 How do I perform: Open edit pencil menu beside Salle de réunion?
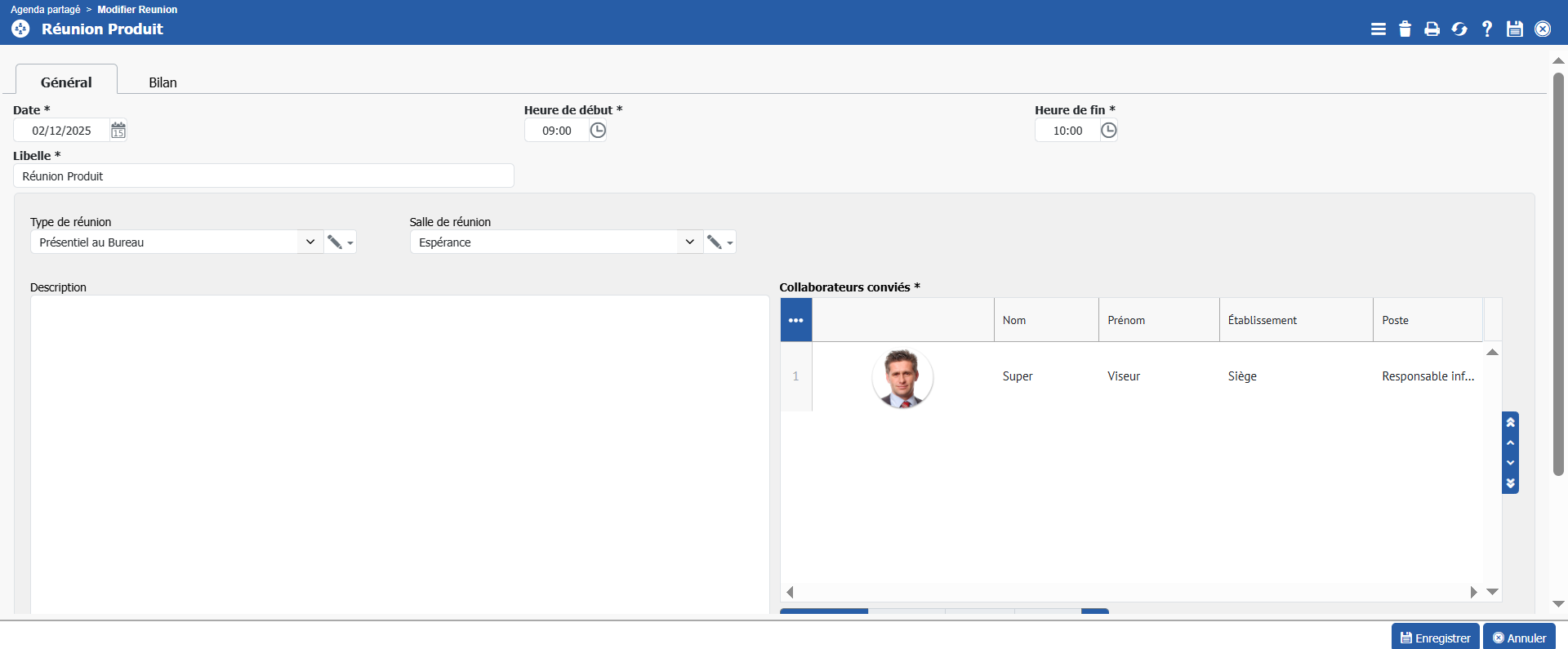[719, 242]
